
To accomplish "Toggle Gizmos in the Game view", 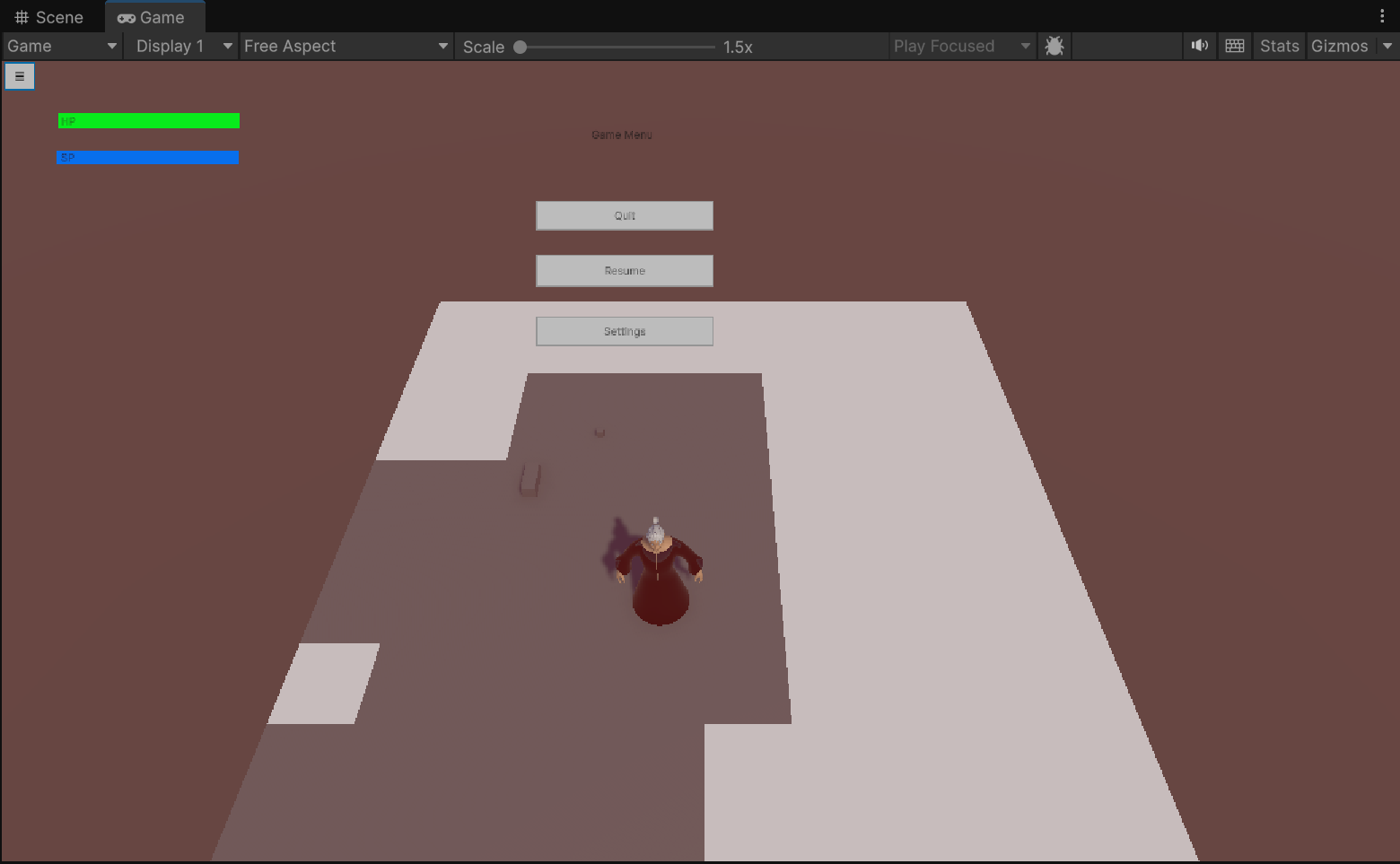I will [x=1339, y=47].
